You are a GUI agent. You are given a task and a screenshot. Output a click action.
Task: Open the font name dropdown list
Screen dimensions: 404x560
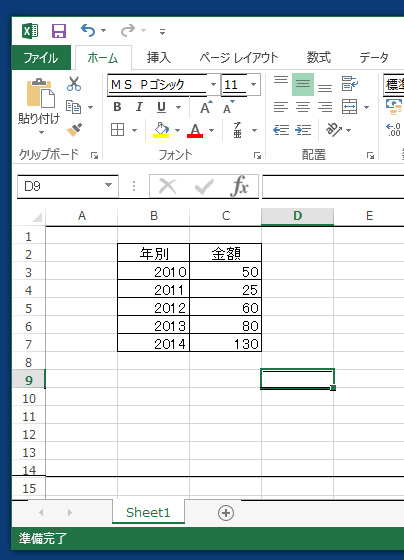(213, 85)
